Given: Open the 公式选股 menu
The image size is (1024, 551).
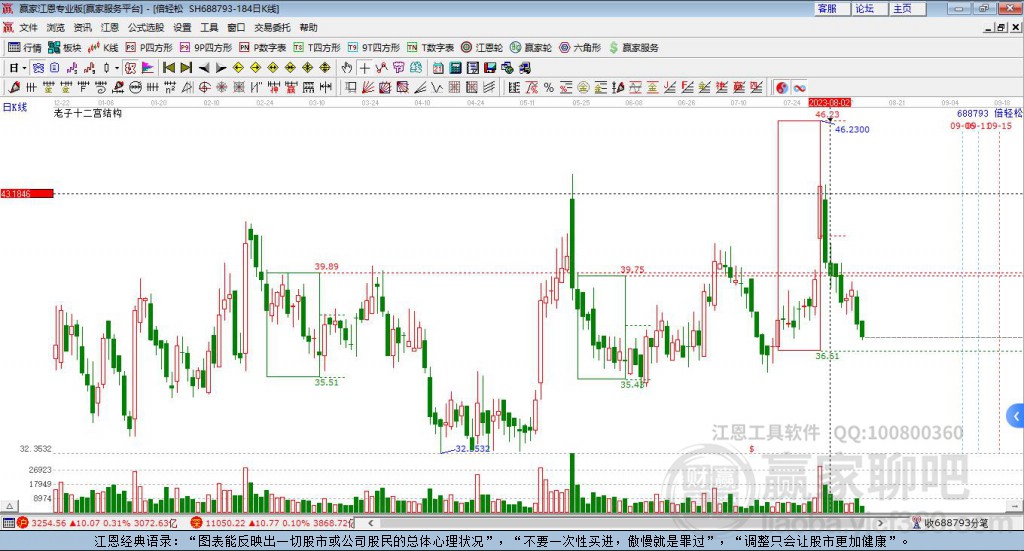Looking at the screenshot, I should pyautogui.click(x=146, y=27).
